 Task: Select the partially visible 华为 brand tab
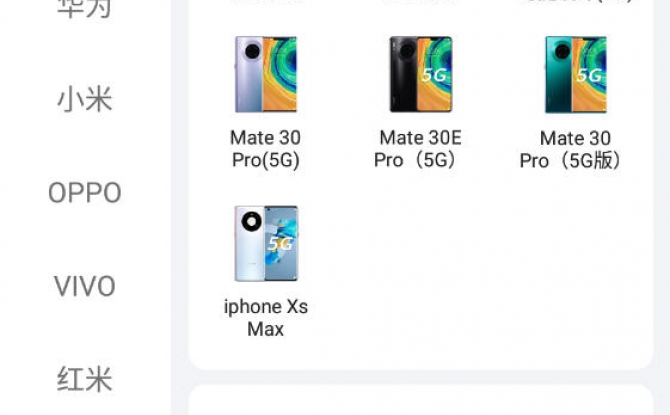tap(85, 9)
